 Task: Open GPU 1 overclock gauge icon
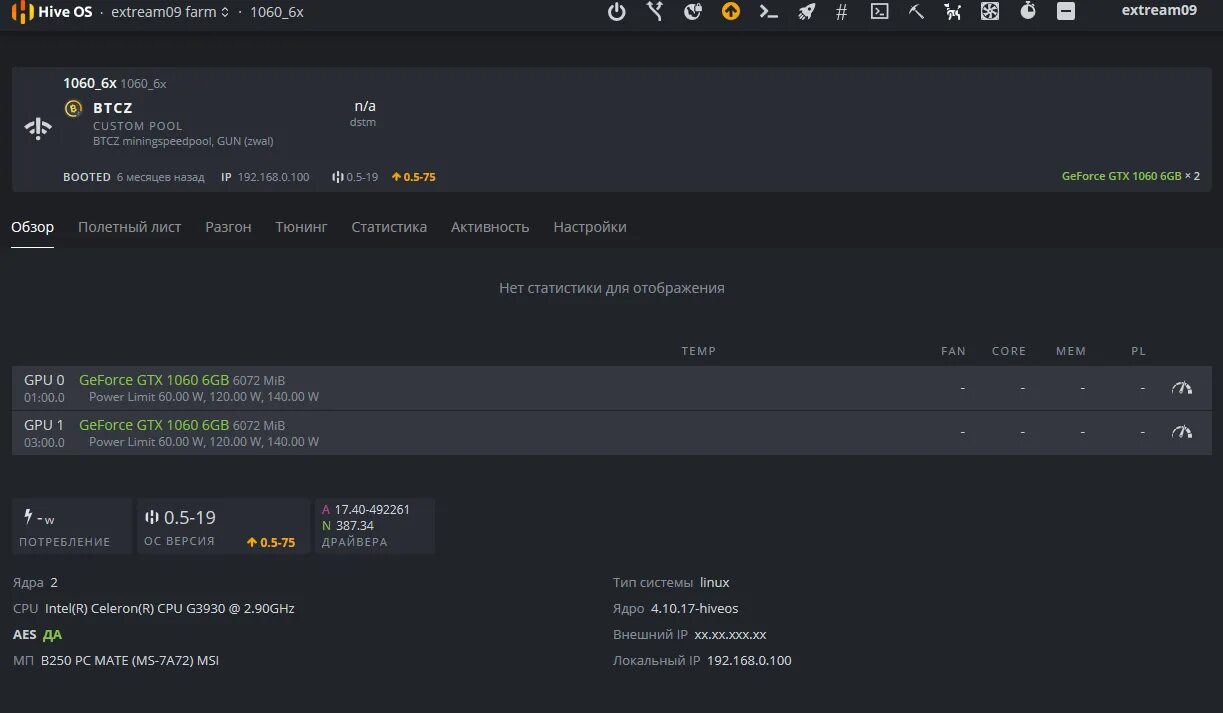pyautogui.click(x=1182, y=432)
